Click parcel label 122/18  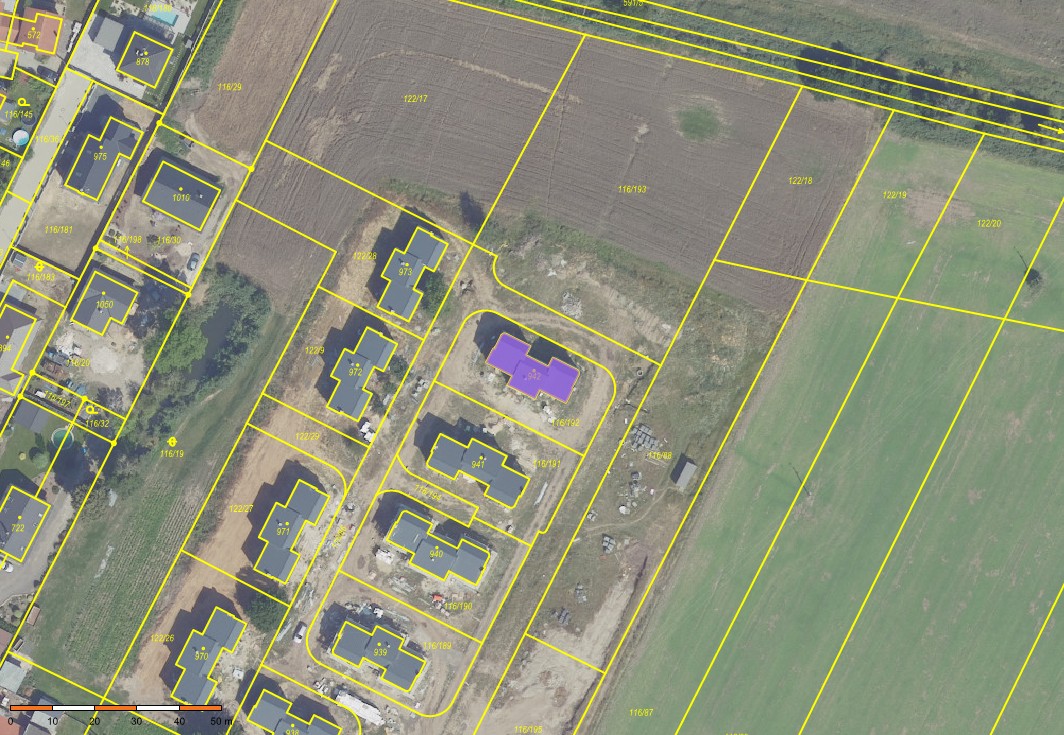click(800, 181)
